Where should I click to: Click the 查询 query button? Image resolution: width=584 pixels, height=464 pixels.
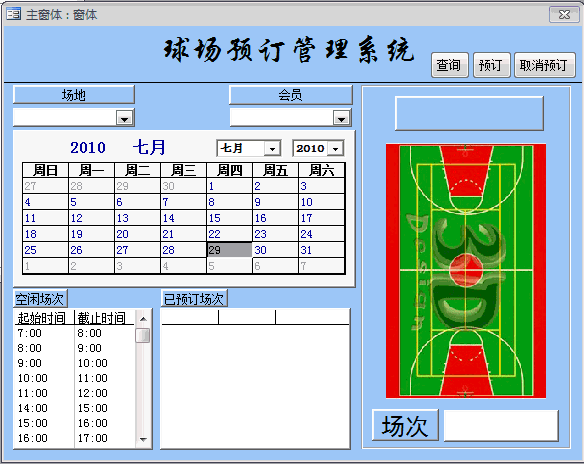pyautogui.click(x=449, y=65)
